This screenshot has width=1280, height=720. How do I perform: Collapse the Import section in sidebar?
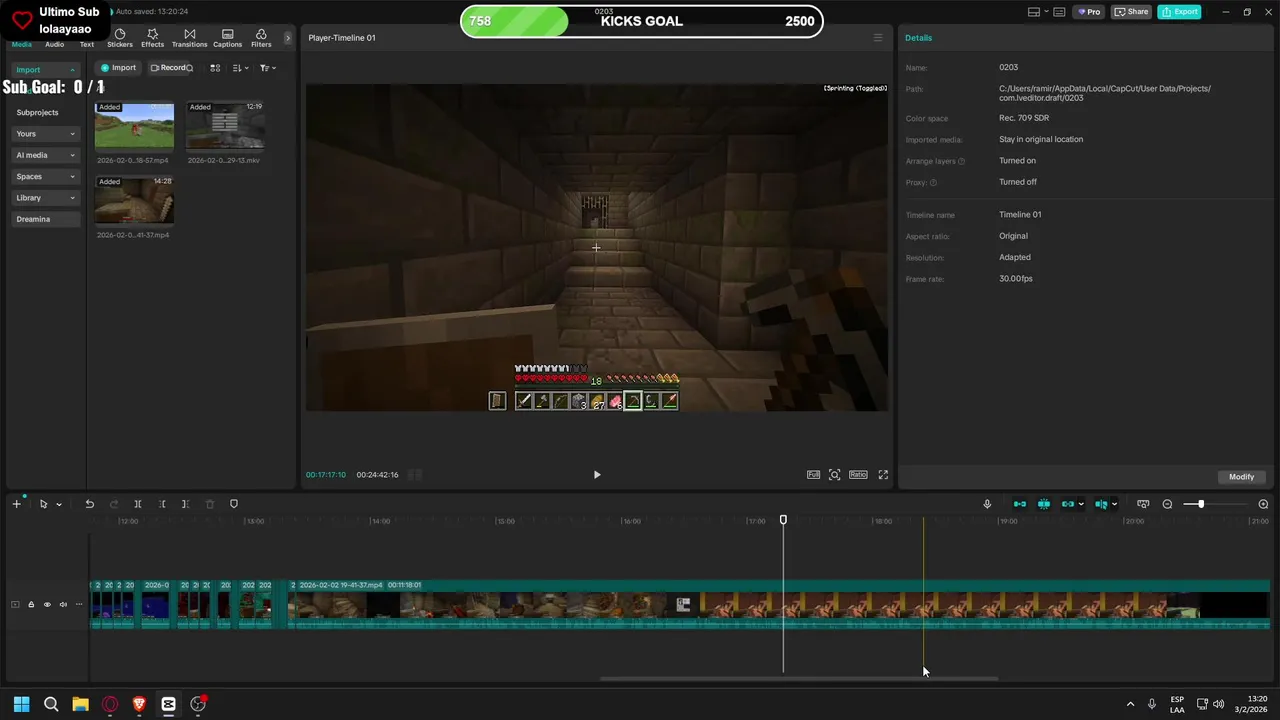coord(46,70)
